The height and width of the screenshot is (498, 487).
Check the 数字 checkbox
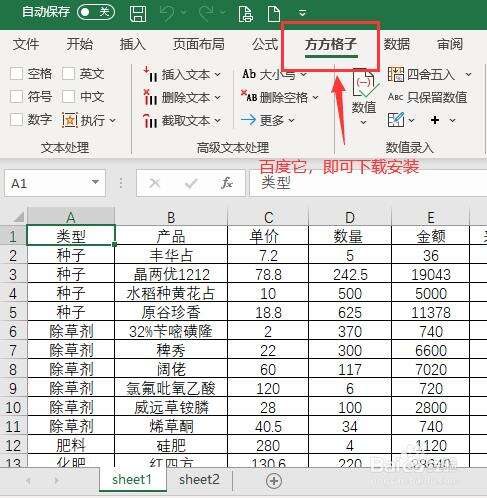[16, 120]
